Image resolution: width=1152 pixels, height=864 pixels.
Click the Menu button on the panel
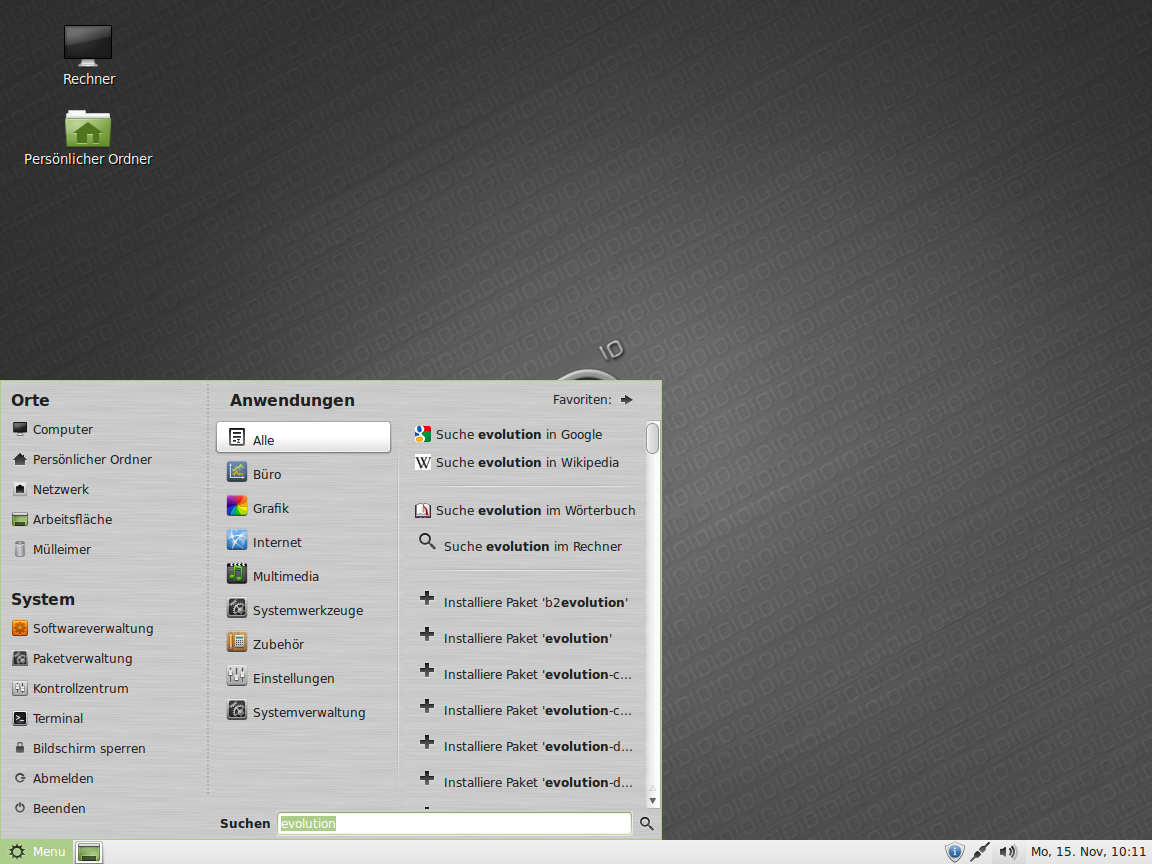37,852
